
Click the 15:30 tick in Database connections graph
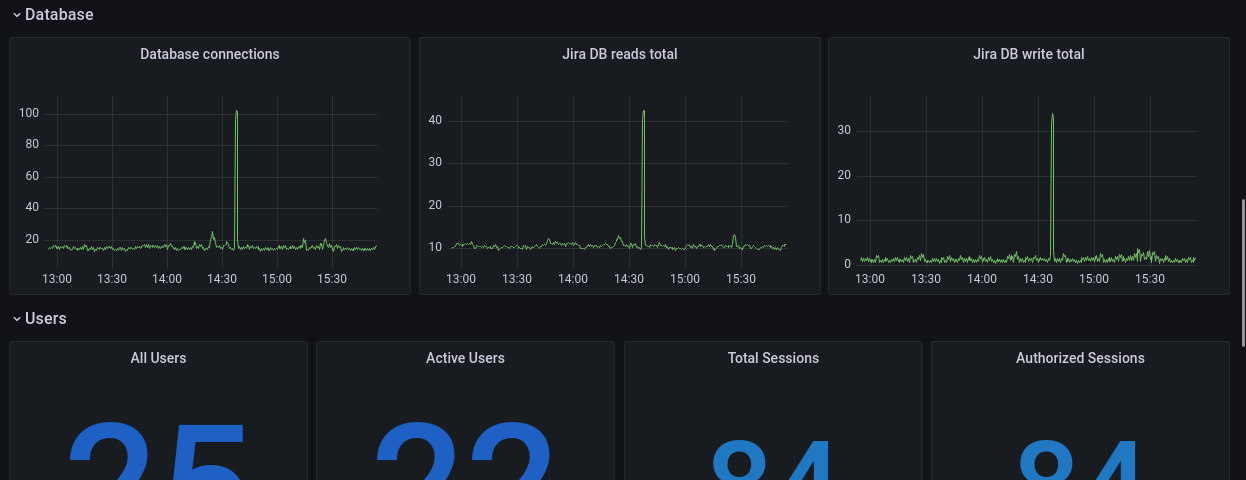(x=332, y=279)
